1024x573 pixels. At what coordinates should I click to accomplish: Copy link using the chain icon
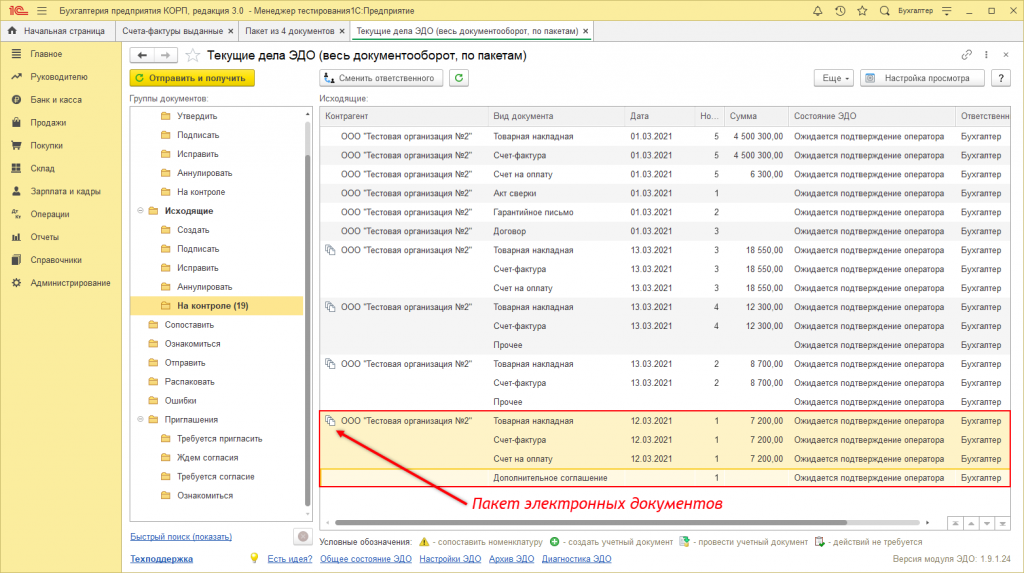(966, 55)
